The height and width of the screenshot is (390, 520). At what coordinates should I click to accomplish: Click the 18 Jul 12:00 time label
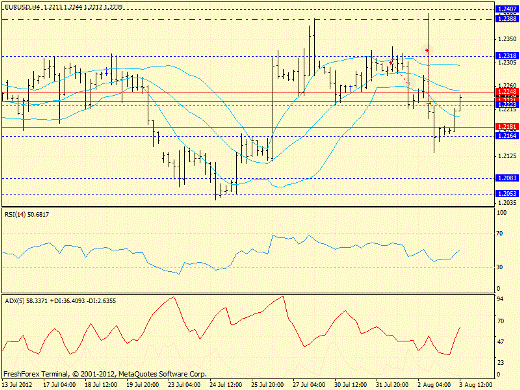coord(101,385)
